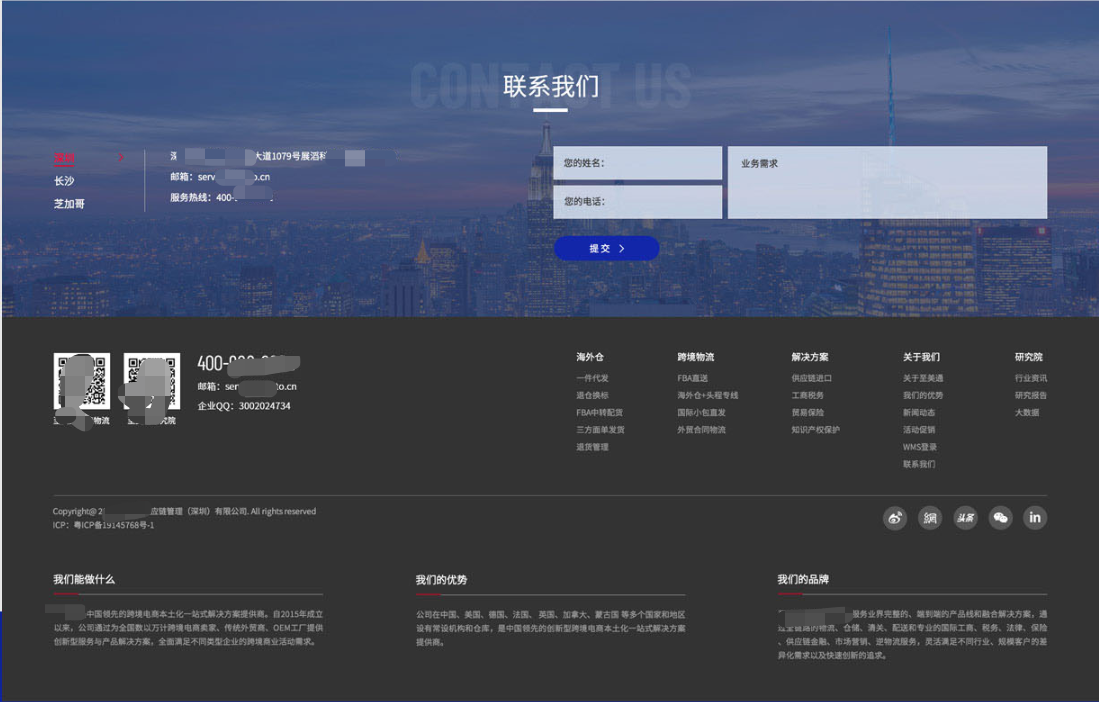This screenshot has width=1099, height=702.
Task: Open the Weibo social icon
Action: click(x=894, y=518)
